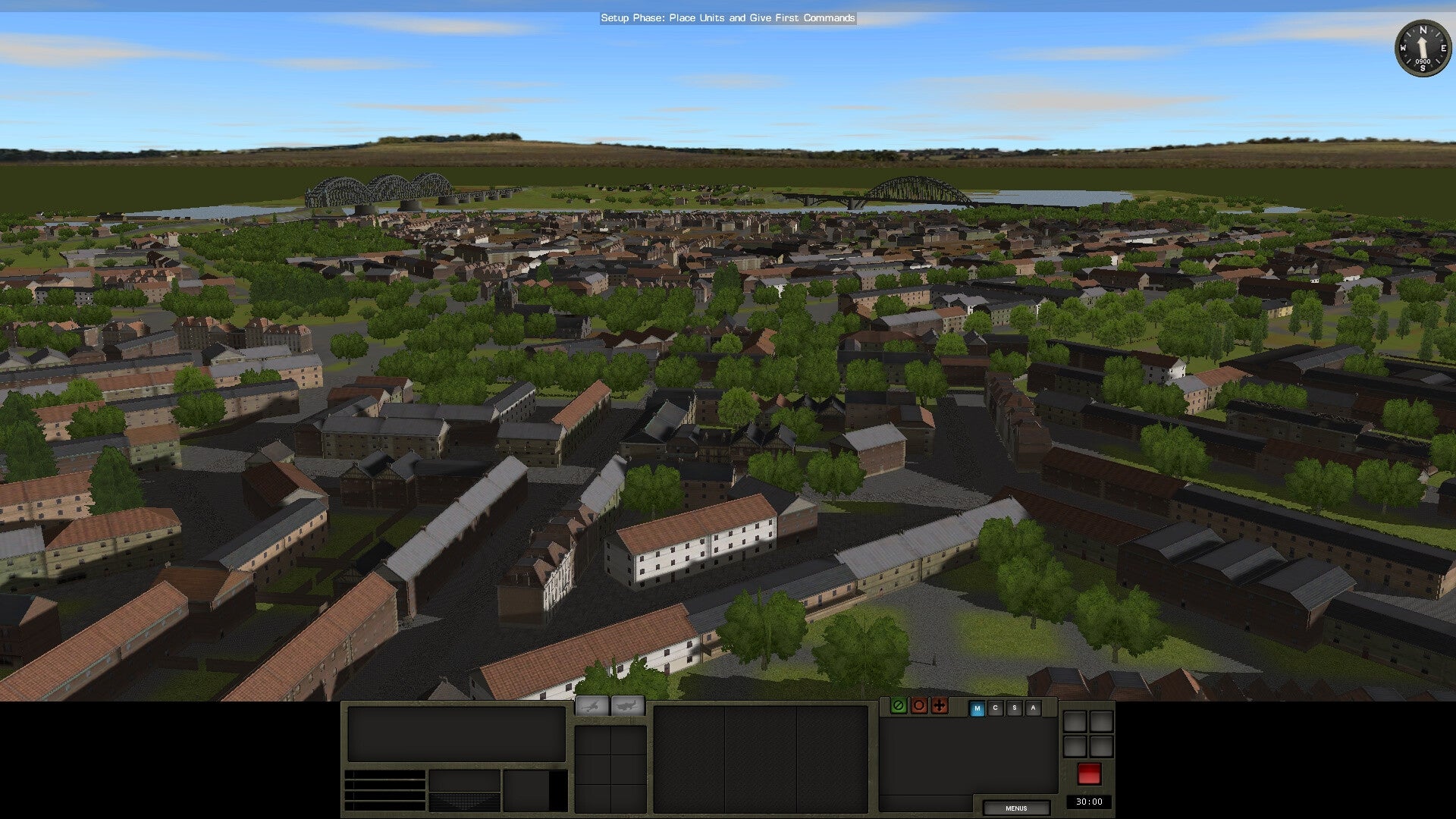Click the 30:00 turn timer display
This screenshot has width=1456, height=819.
1090,801
